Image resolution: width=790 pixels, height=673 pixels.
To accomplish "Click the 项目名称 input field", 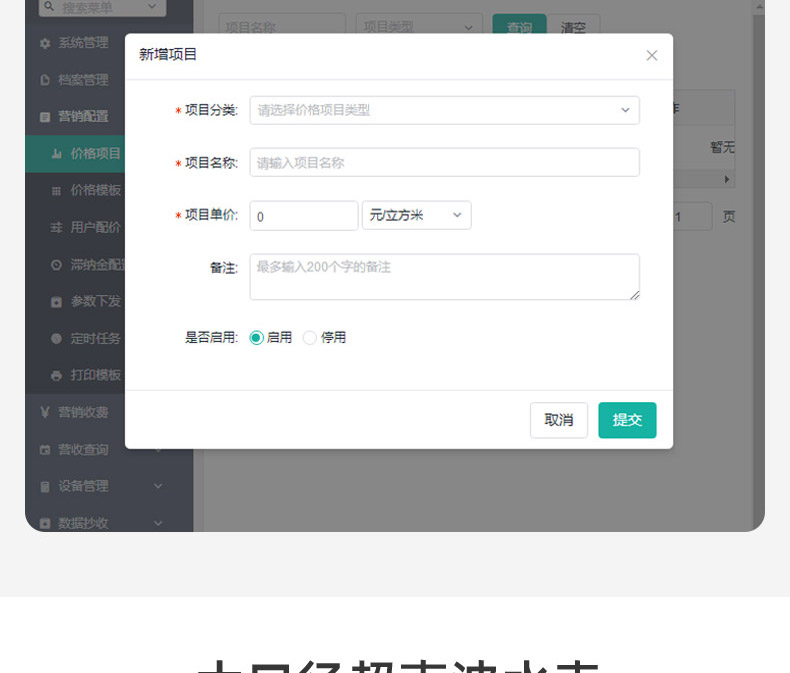I will point(444,162).
